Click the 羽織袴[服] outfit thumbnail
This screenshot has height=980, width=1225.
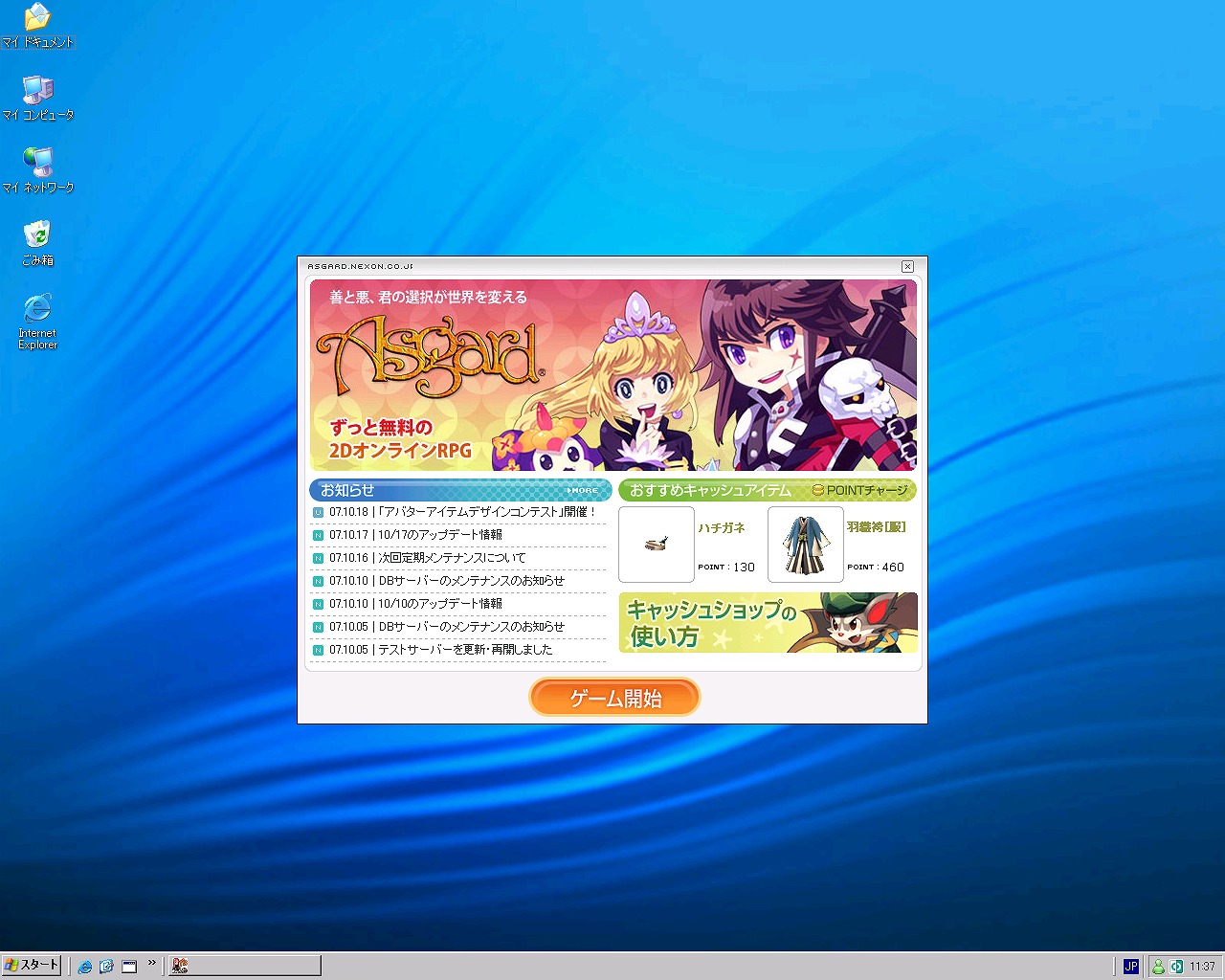[x=806, y=545]
